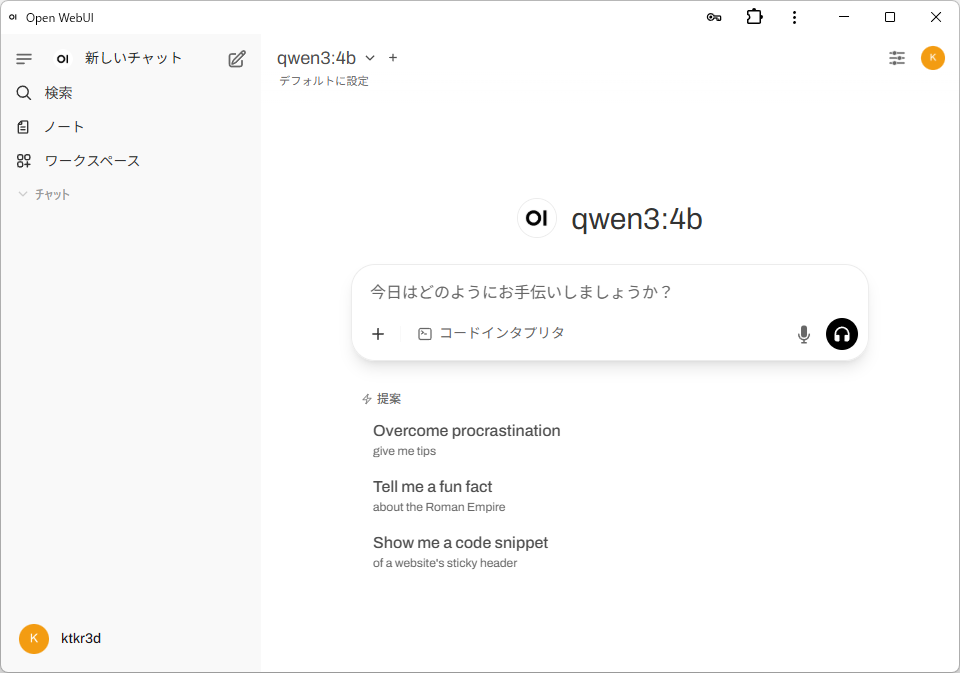Click the large qwen3:4b model logo icon
This screenshot has width=960, height=673.
pos(537,218)
